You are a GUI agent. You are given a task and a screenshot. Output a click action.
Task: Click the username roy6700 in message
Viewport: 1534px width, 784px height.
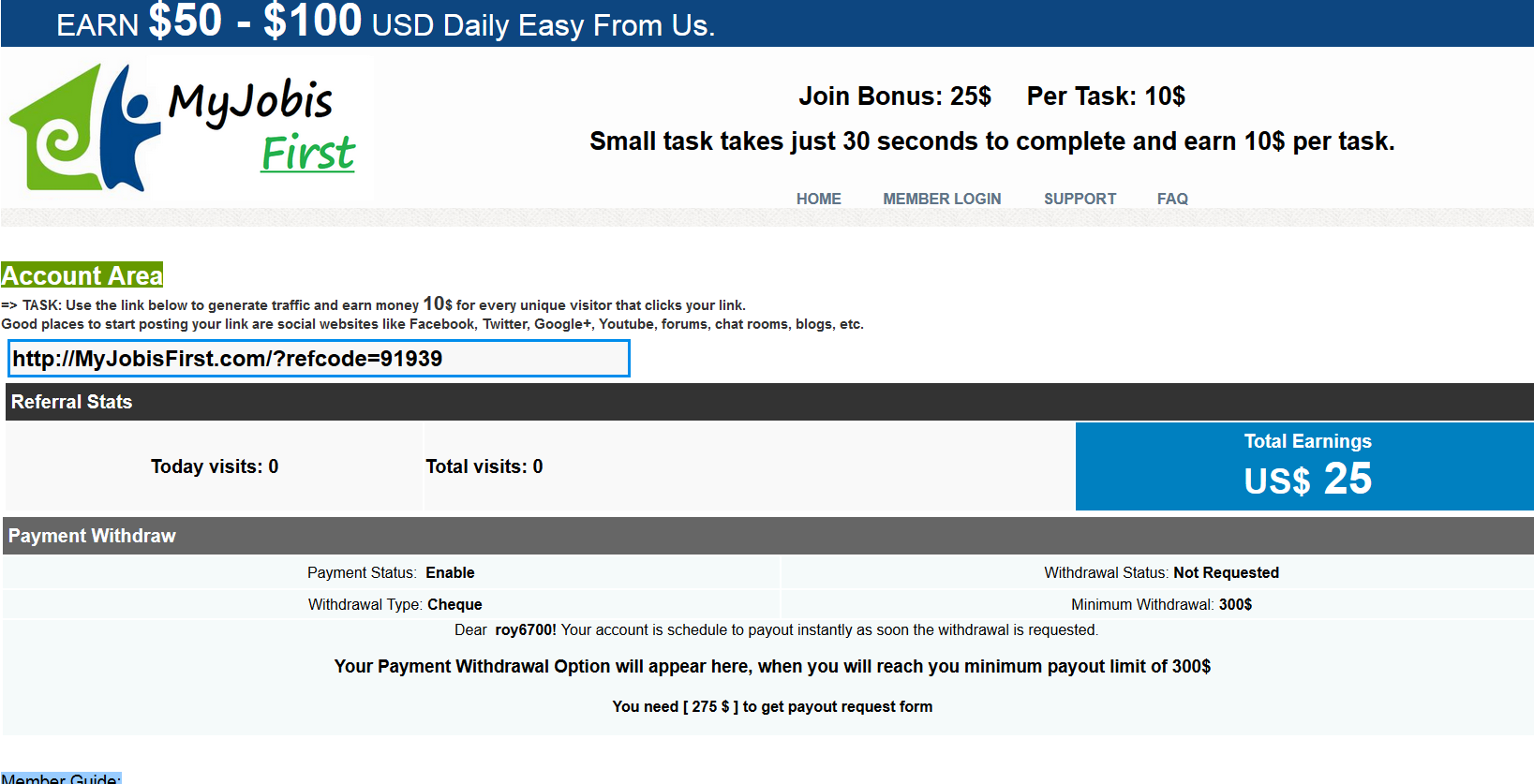click(525, 629)
